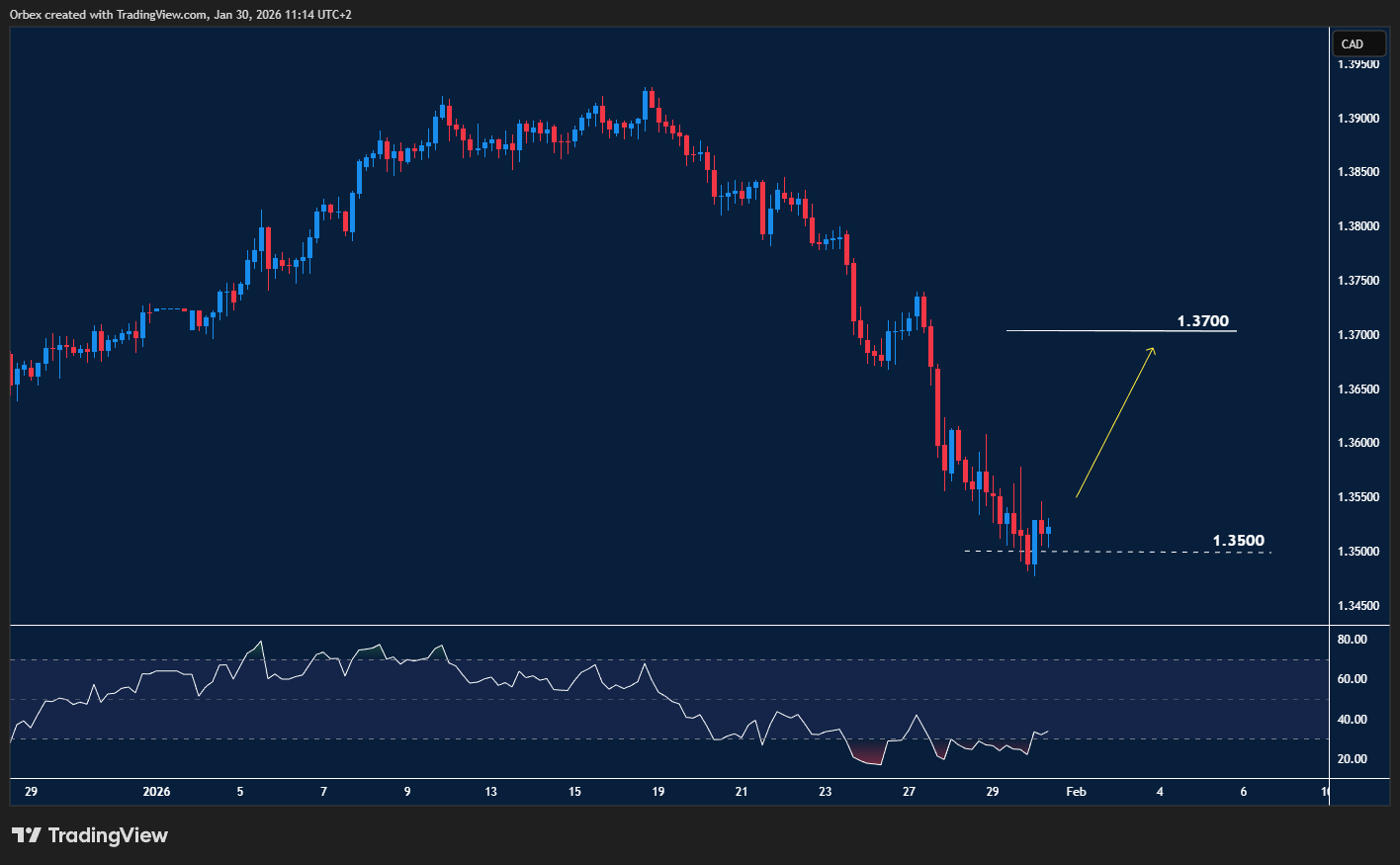
Task: Select the Feb label on time axis
Action: point(1076,792)
